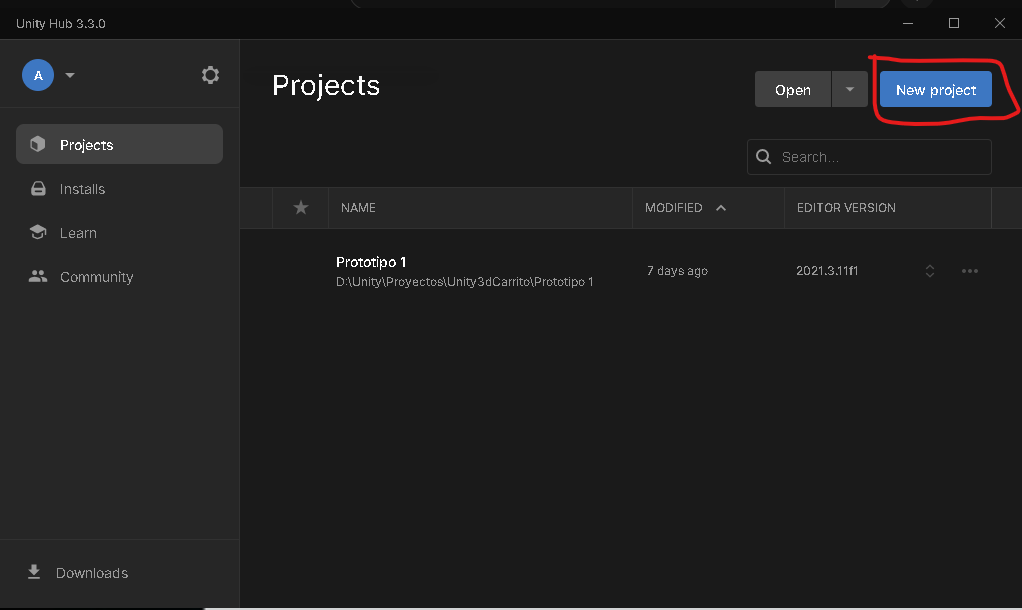Open Preferences via the gear icon
Viewport: 1022px width, 610px height.
[210, 75]
